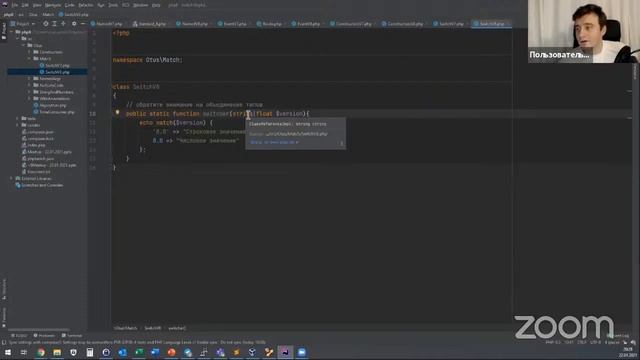The image size is (640, 360).
Task: Open Microsoft Teams from the taskbar
Action: [x=220, y=352]
